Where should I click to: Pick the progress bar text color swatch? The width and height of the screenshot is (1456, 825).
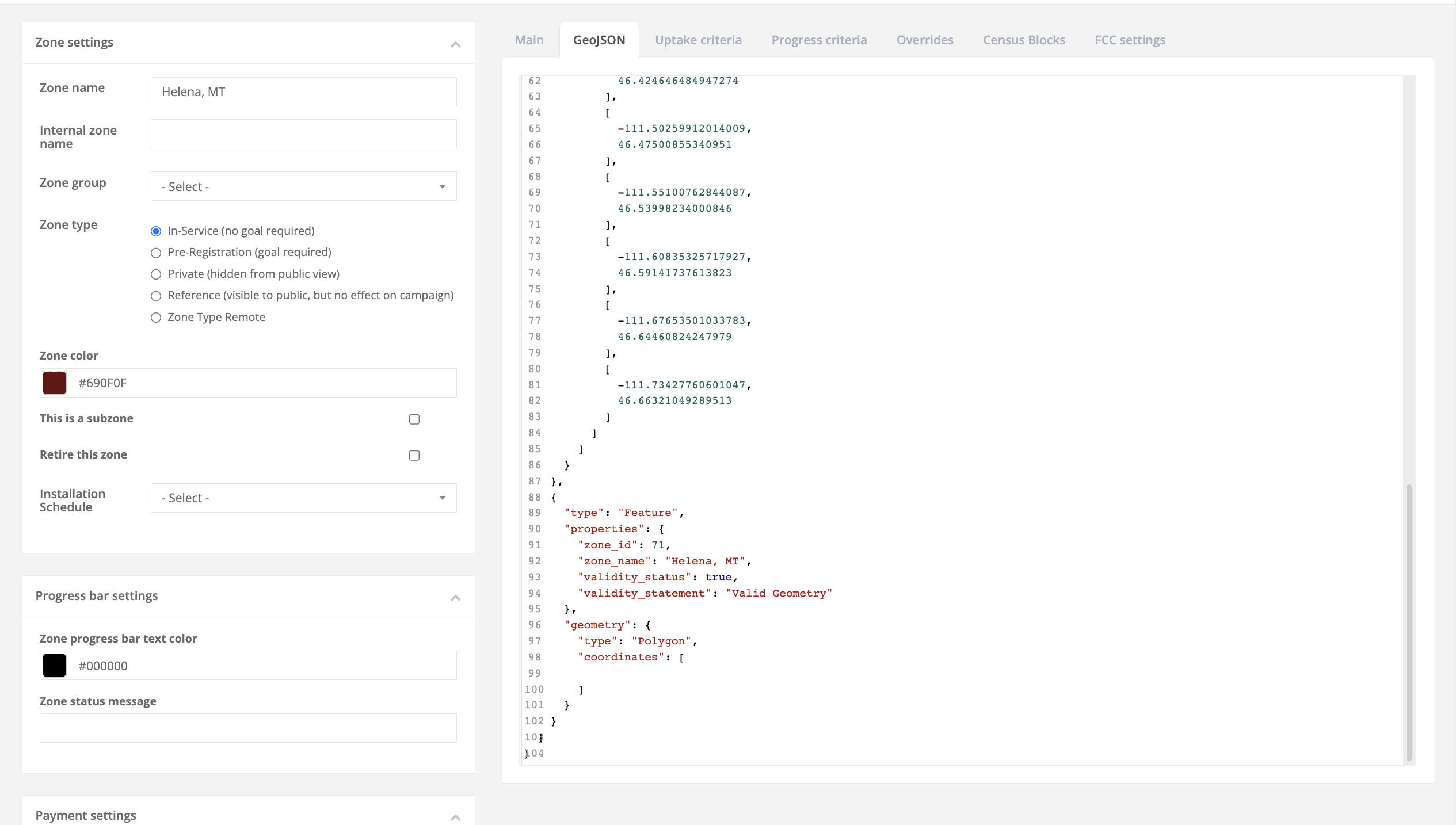(54, 665)
